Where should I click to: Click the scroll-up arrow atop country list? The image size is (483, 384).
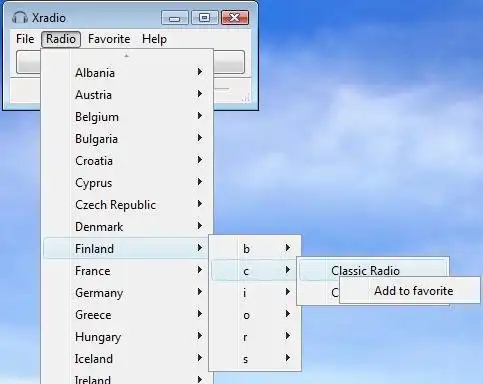pyautogui.click(x=126, y=56)
